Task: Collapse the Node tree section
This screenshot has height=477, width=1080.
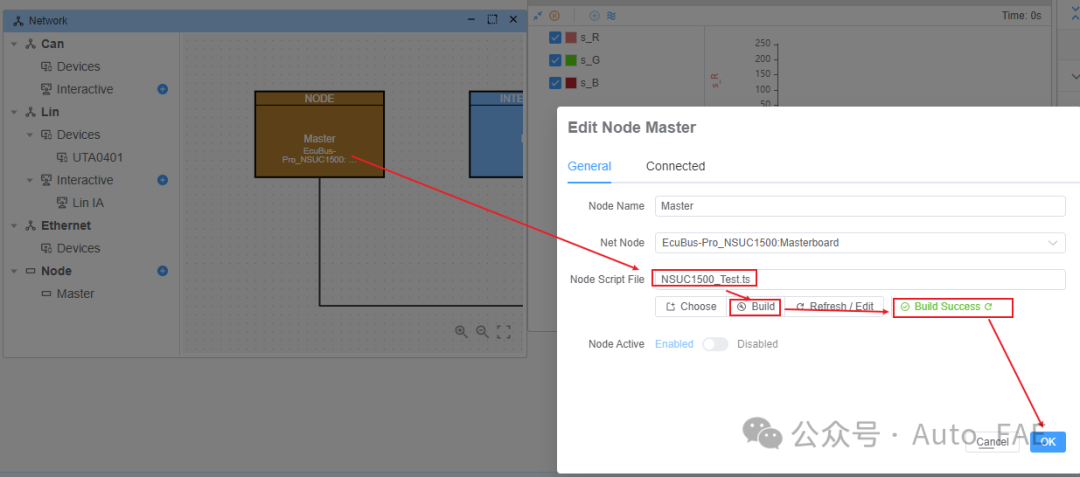Action: click(x=14, y=271)
